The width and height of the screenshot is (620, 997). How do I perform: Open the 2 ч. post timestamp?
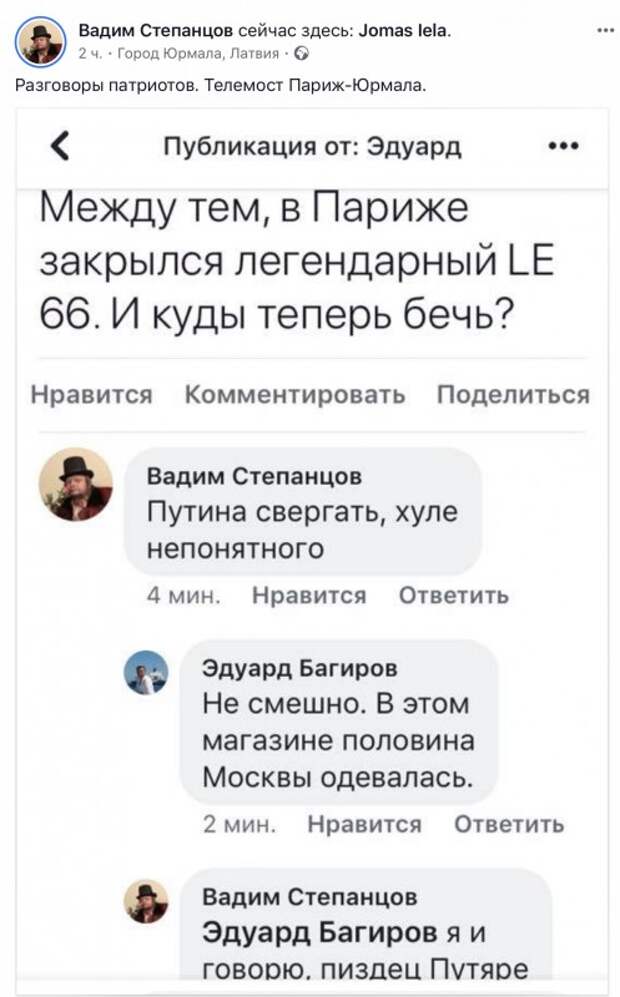pyautogui.click(x=87, y=52)
